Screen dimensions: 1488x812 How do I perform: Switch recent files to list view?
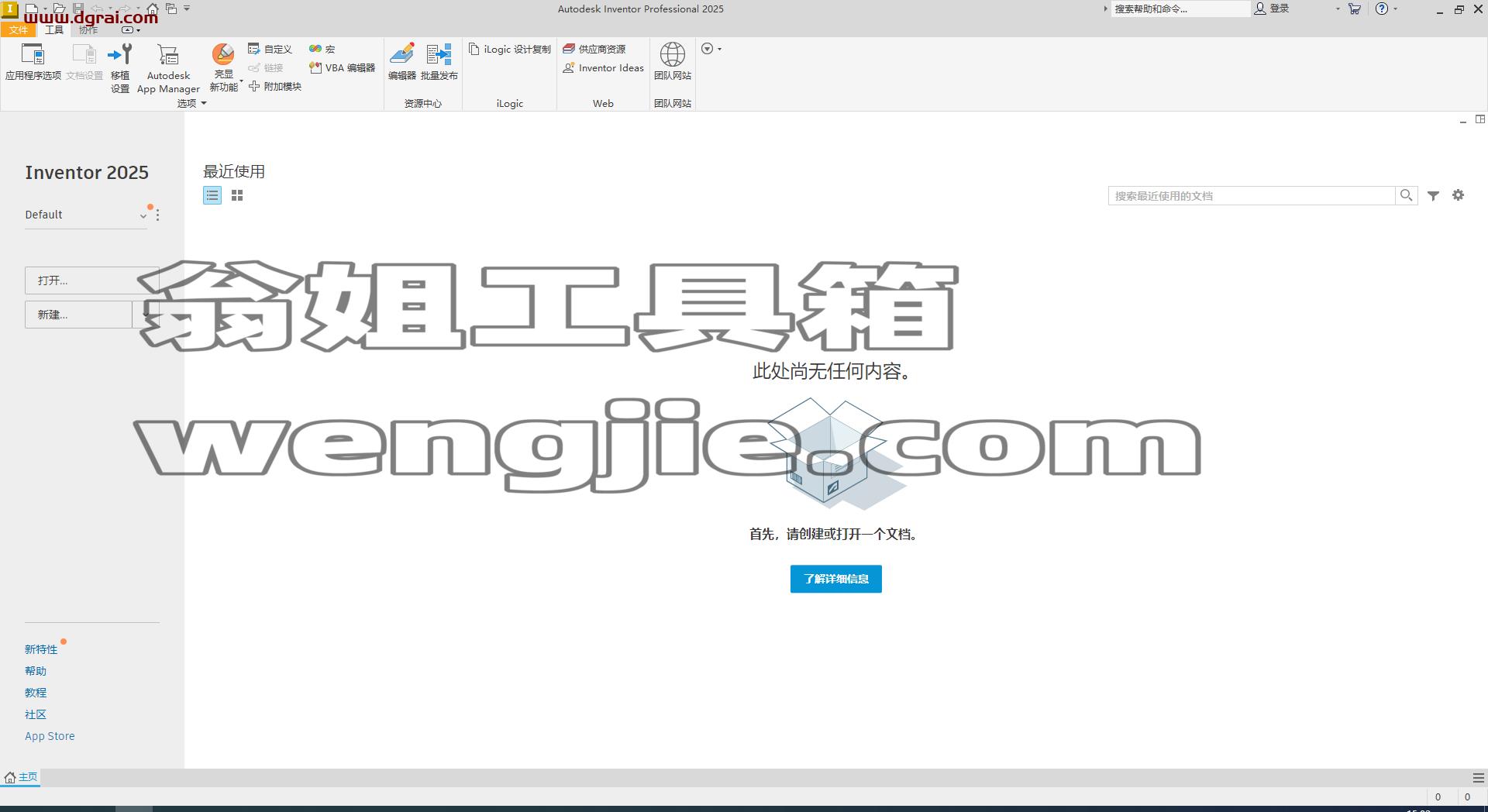(x=212, y=196)
